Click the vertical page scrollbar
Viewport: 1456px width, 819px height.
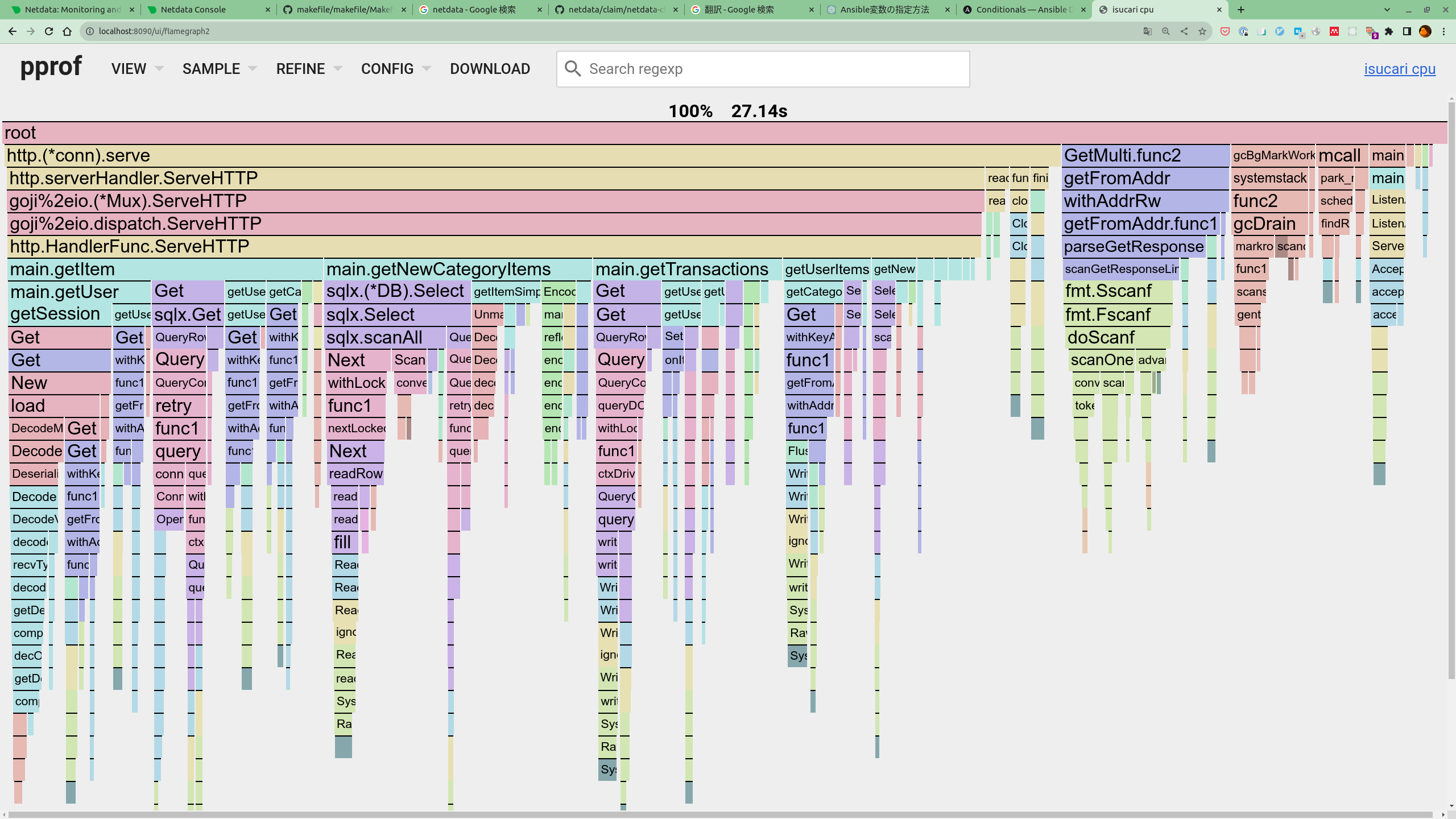[1451, 390]
